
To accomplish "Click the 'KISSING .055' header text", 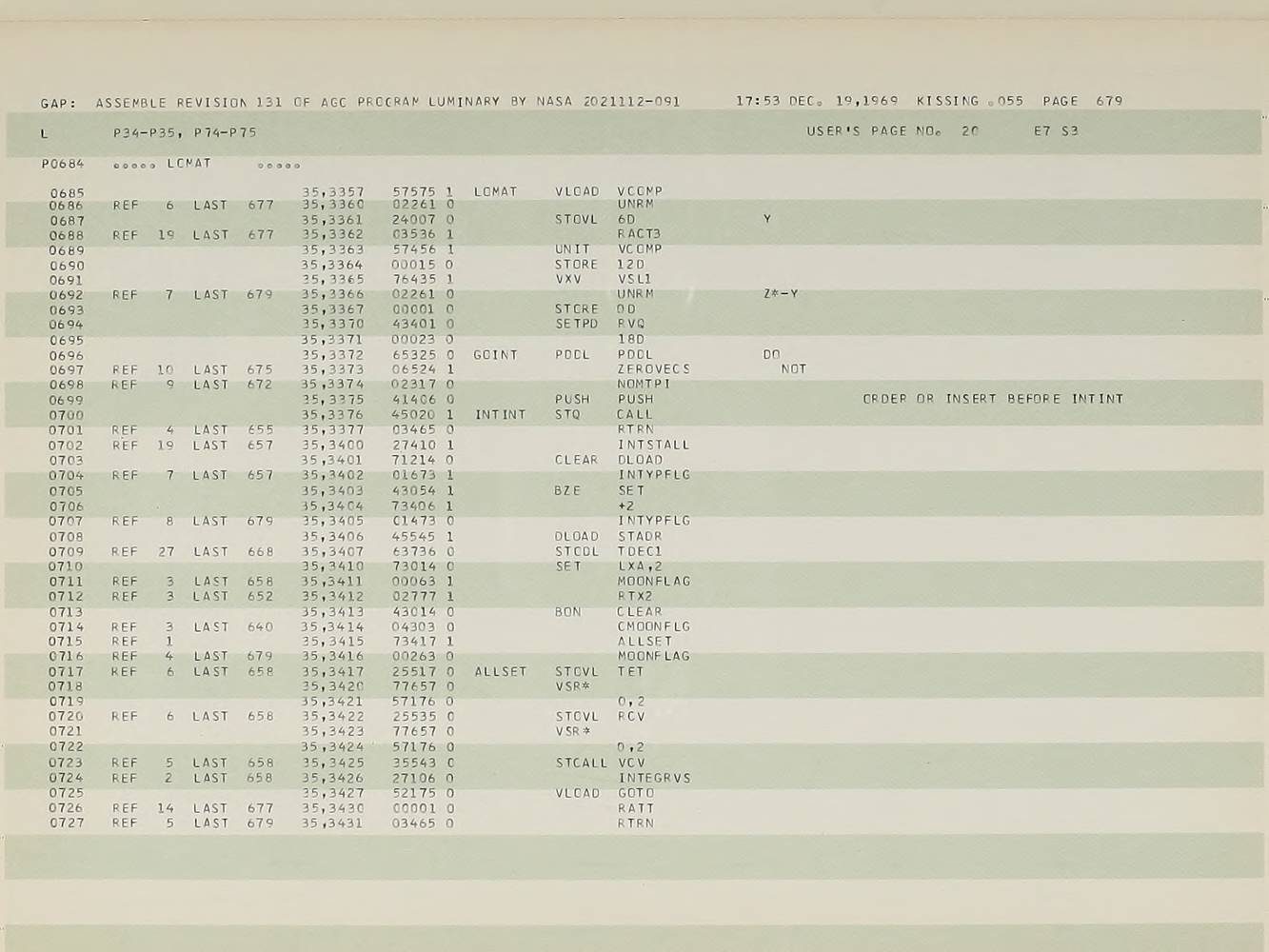I will pos(970,101).
